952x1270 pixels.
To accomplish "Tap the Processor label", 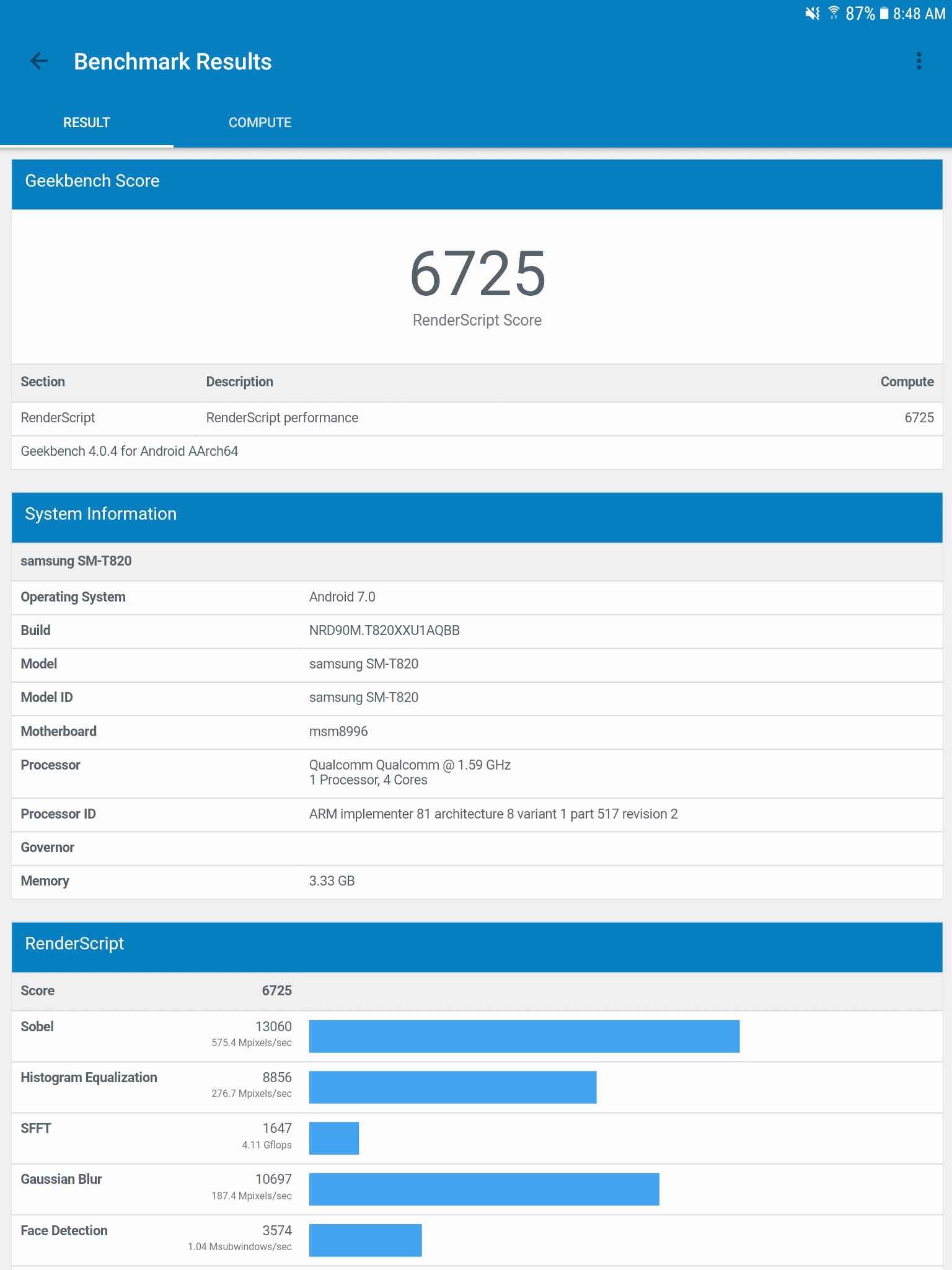I will tap(51, 765).
